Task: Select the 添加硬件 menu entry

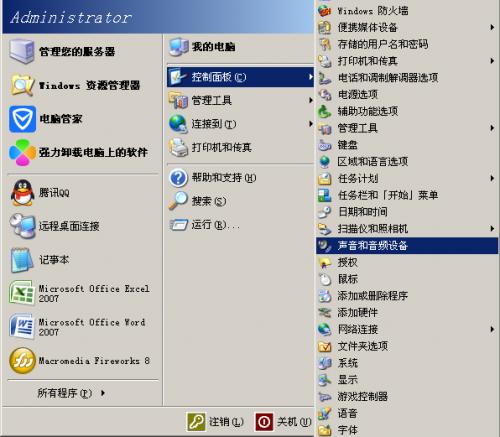Action: [x=407, y=313]
